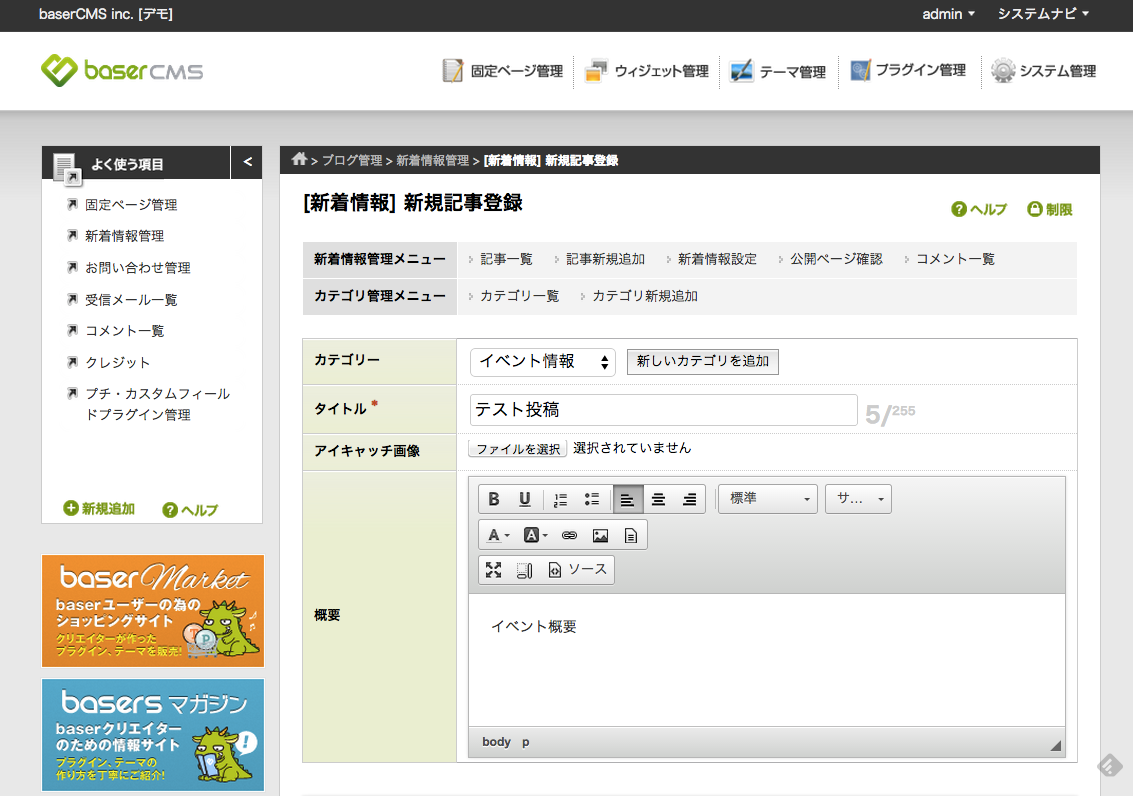Click the insert link icon
Viewport: 1133px width, 796px height.
pyautogui.click(x=569, y=535)
